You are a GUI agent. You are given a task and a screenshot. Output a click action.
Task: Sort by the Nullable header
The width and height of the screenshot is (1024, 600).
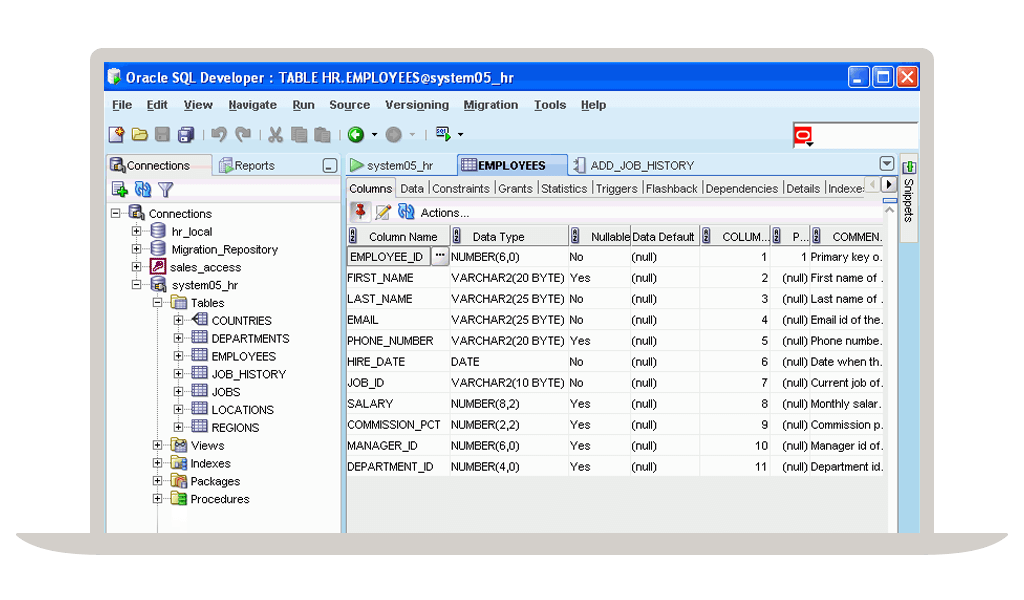tap(600, 236)
